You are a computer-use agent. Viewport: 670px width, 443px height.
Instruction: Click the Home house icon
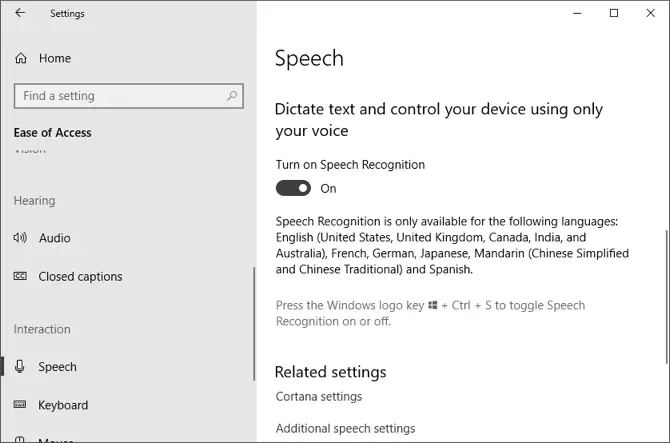pyautogui.click(x=21, y=58)
